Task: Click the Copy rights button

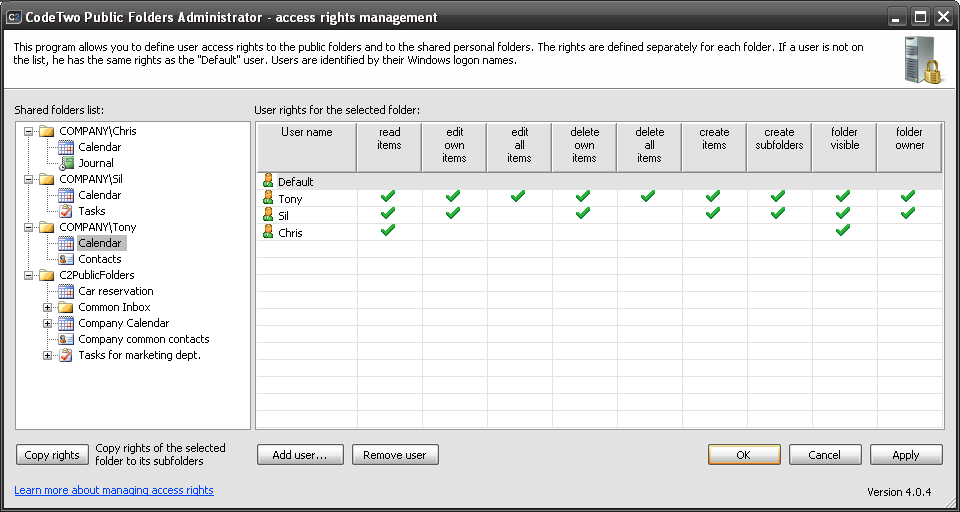Action: click(52, 455)
